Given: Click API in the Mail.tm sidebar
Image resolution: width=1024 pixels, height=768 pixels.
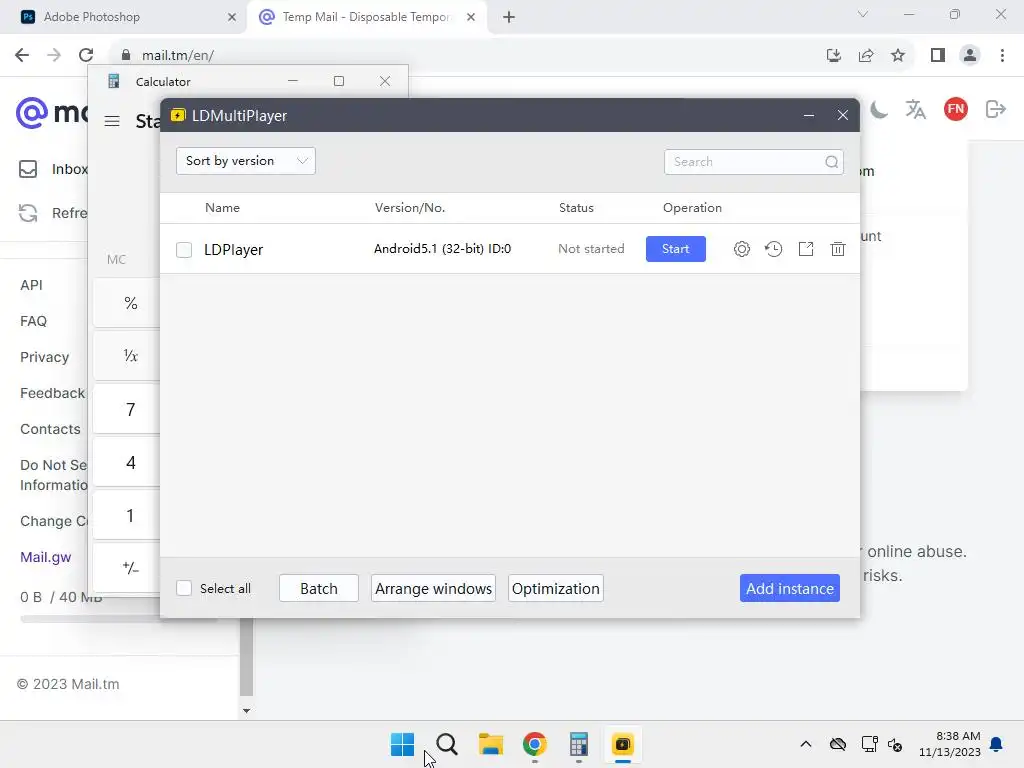Looking at the screenshot, I should click(31, 285).
